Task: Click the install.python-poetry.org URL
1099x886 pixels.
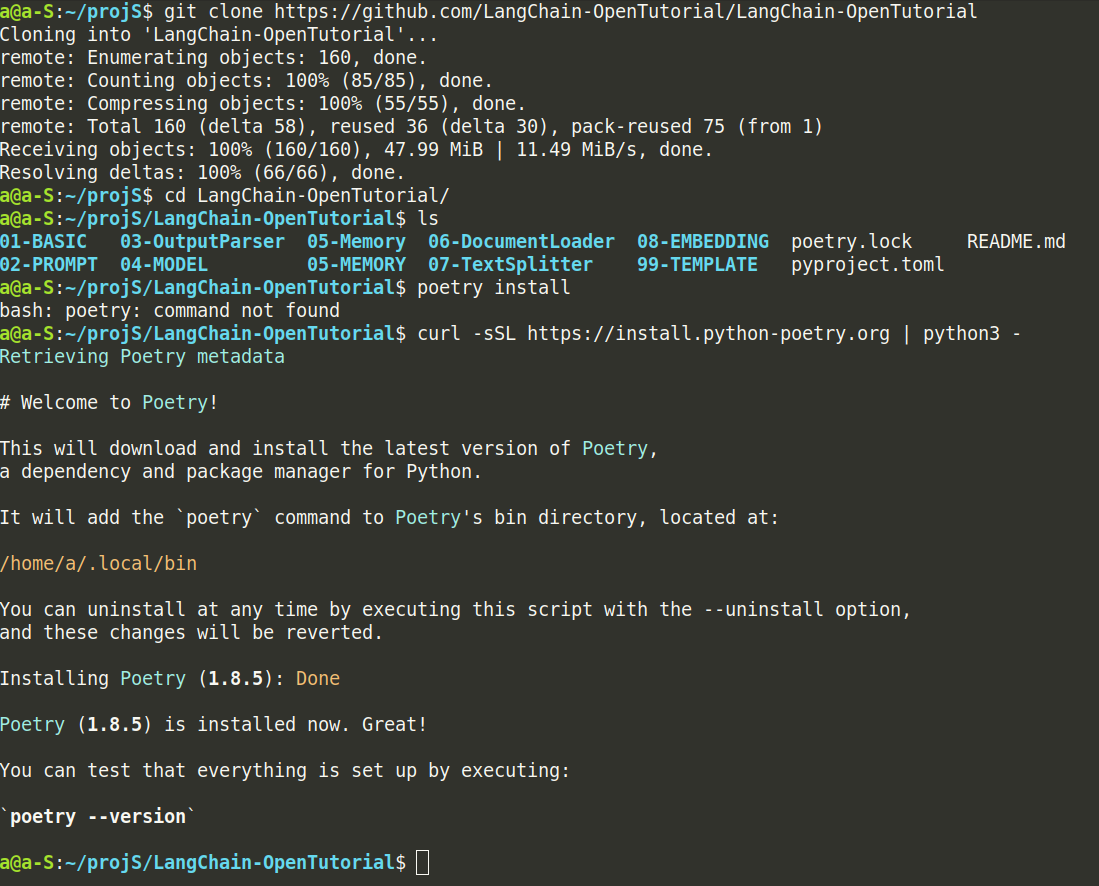Action: (x=709, y=334)
